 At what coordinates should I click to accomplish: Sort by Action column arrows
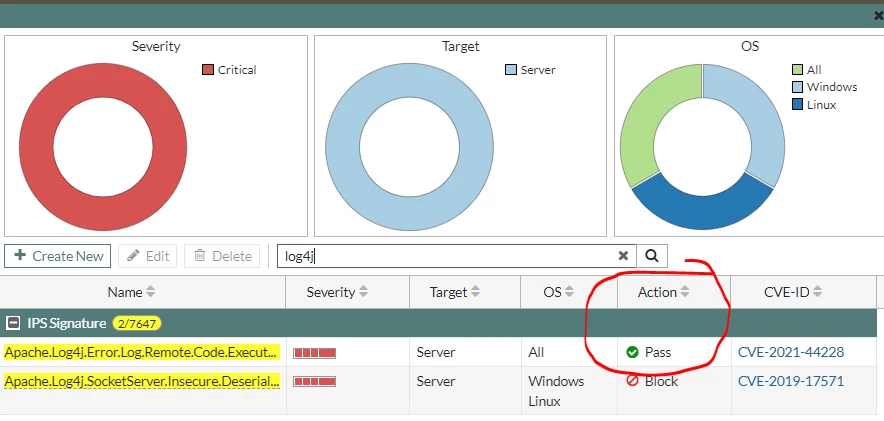click(684, 292)
